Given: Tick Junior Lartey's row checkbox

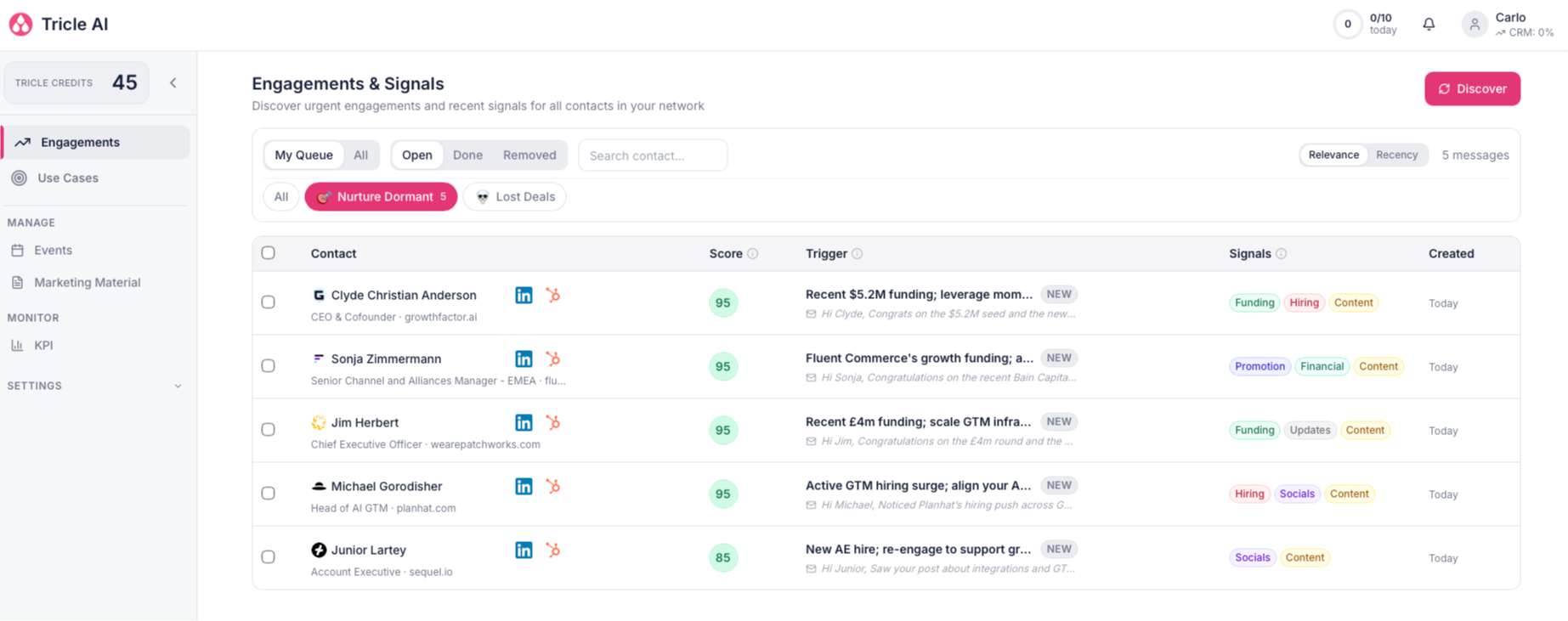Looking at the screenshot, I should tap(269, 557).
